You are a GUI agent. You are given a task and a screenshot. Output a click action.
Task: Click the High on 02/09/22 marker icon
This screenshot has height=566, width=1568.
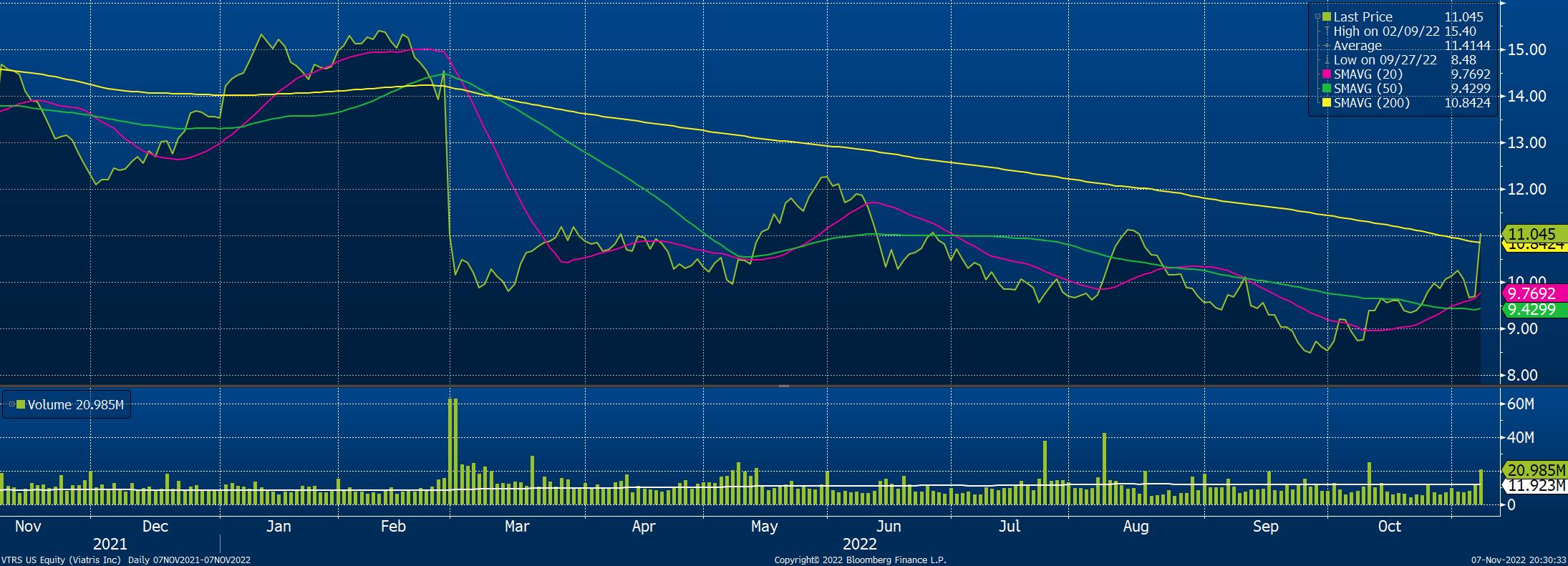tap(1327, 31)
